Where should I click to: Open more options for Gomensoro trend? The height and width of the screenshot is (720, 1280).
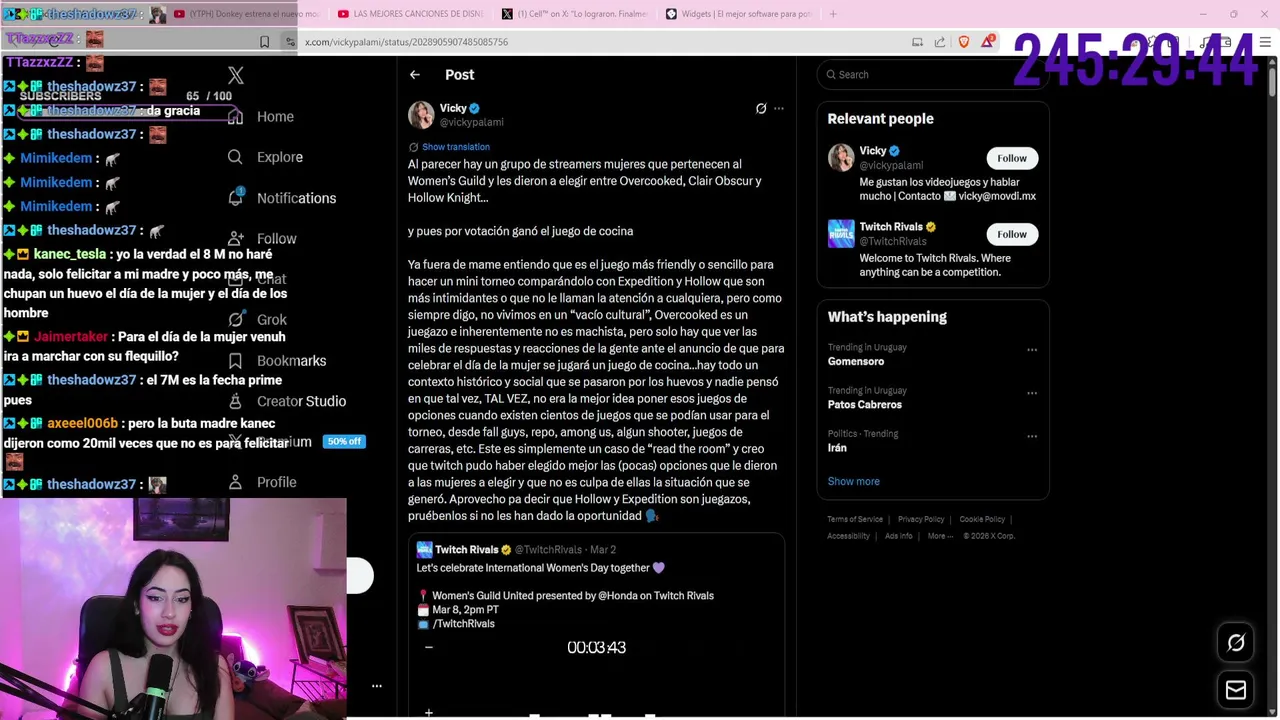tap(1032, 350)
